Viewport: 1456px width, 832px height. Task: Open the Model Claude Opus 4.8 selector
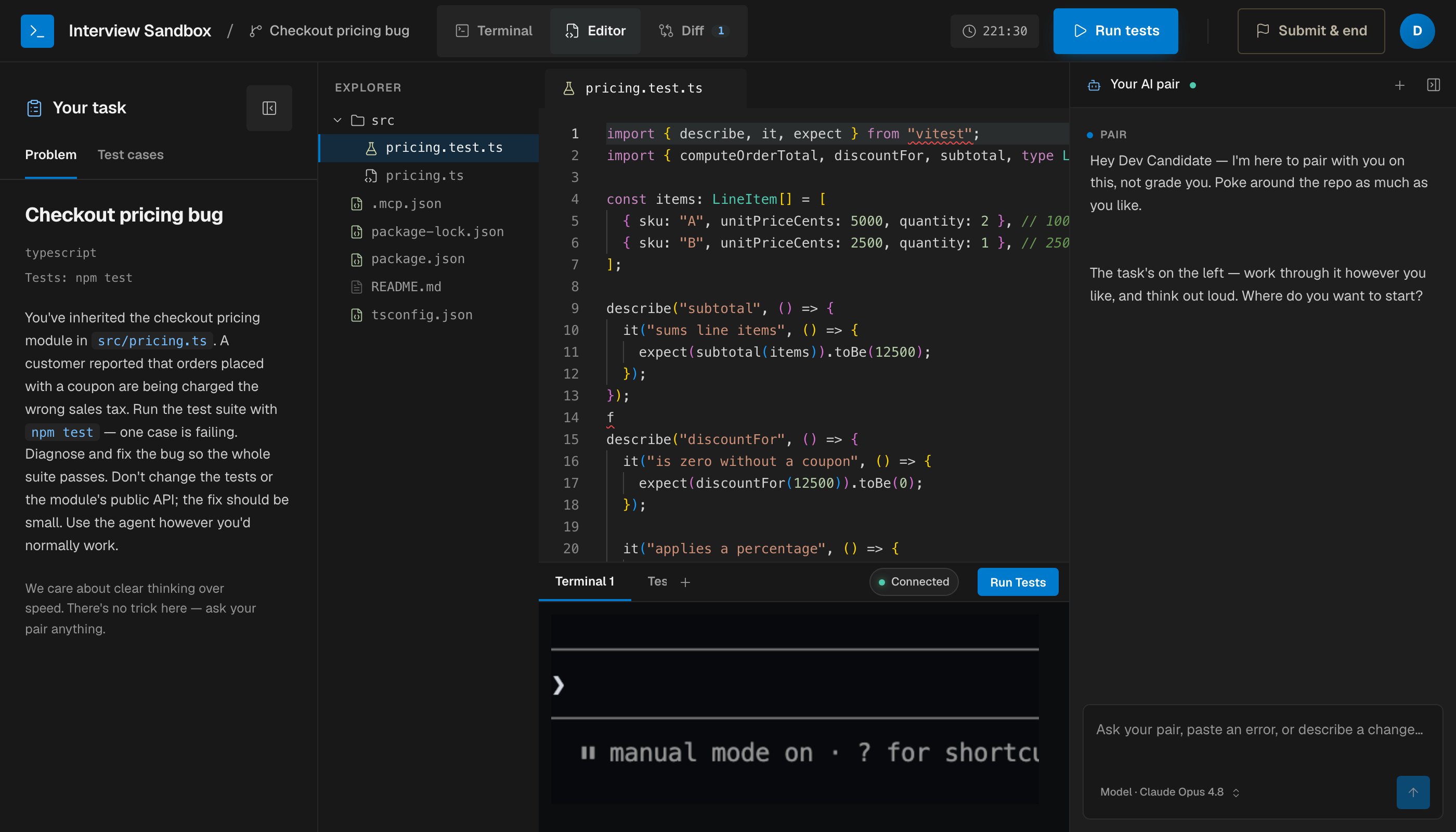[1169, 792]
